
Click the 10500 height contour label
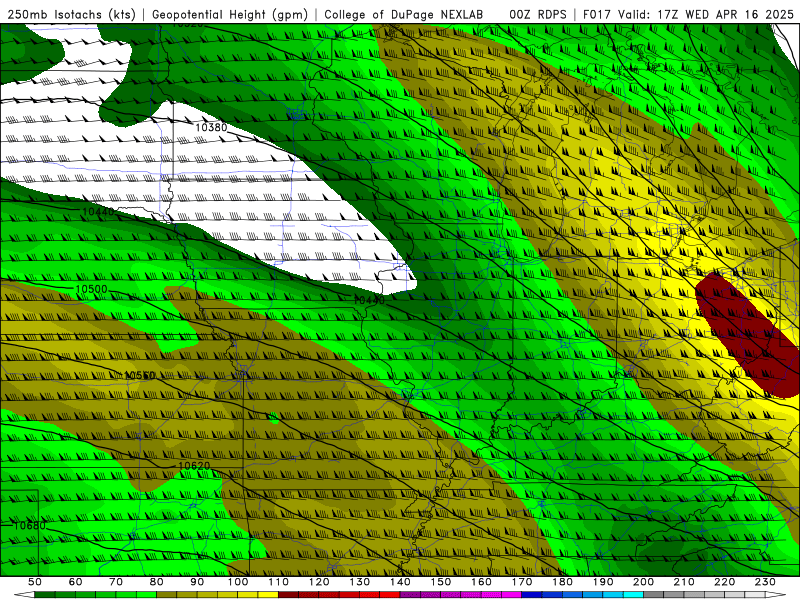(91, 289)
